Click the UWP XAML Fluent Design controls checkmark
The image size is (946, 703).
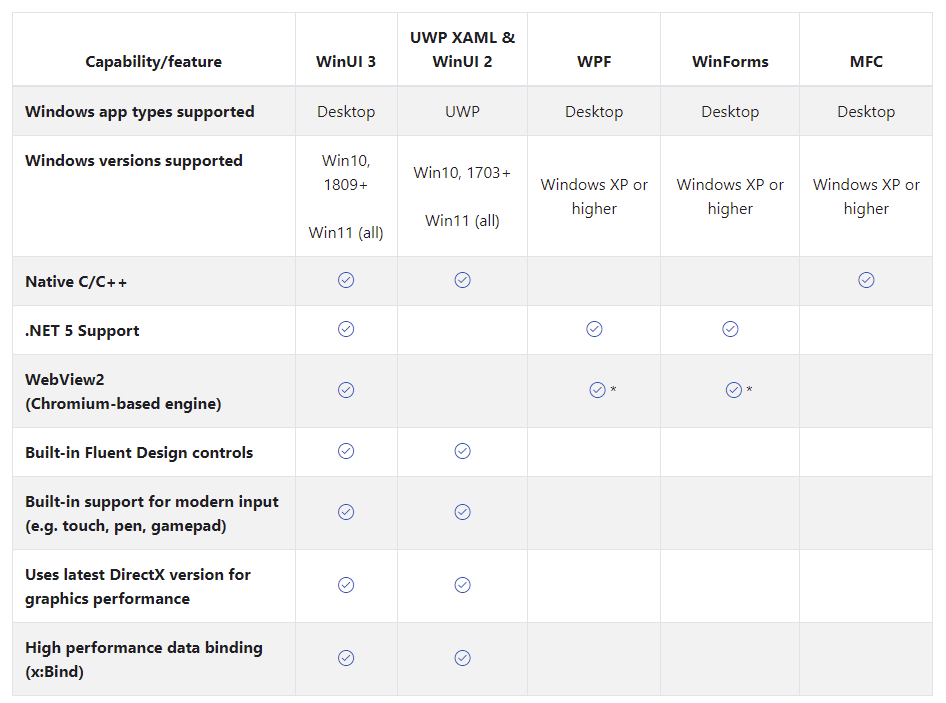462,451
